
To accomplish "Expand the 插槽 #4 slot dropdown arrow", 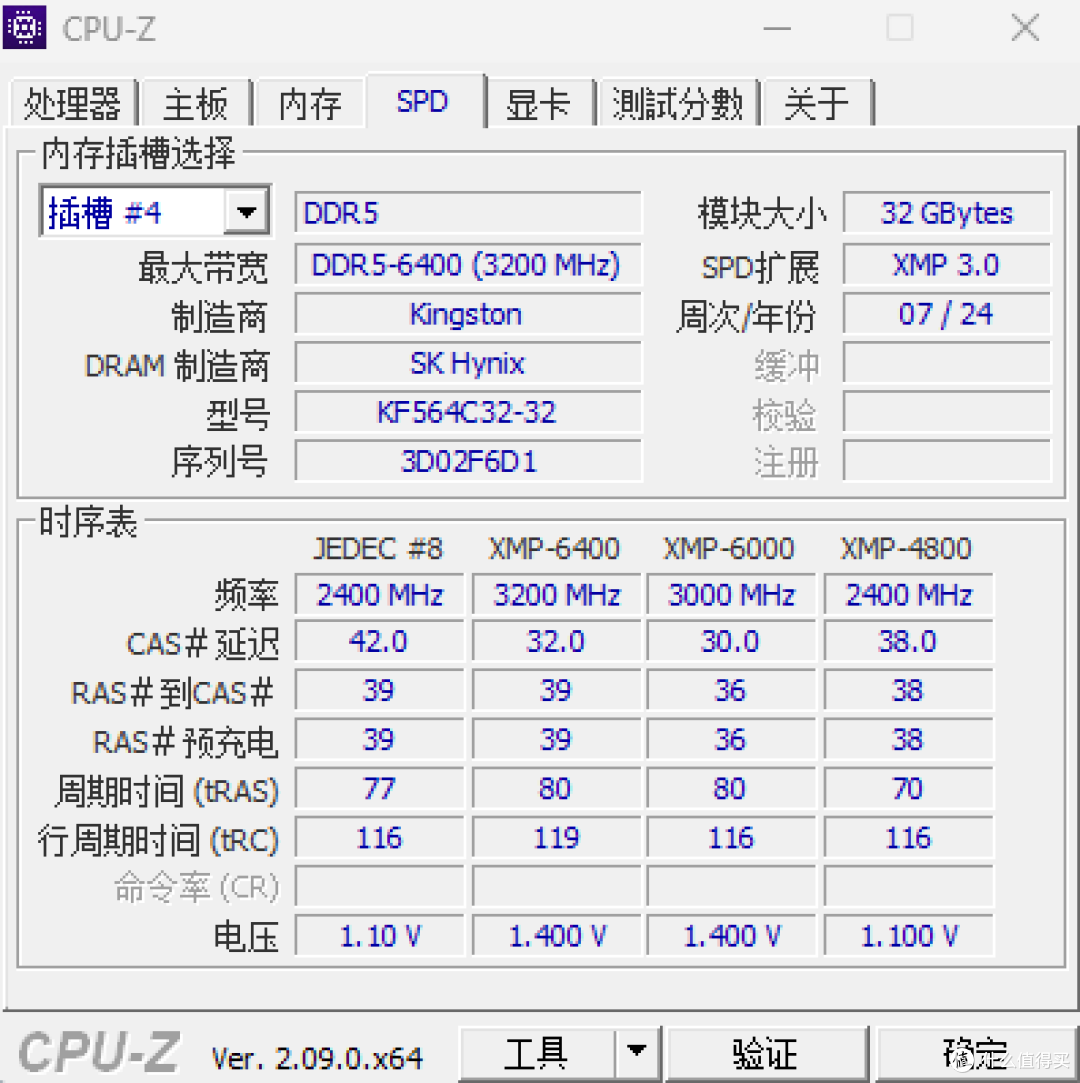I will (247, 211).
